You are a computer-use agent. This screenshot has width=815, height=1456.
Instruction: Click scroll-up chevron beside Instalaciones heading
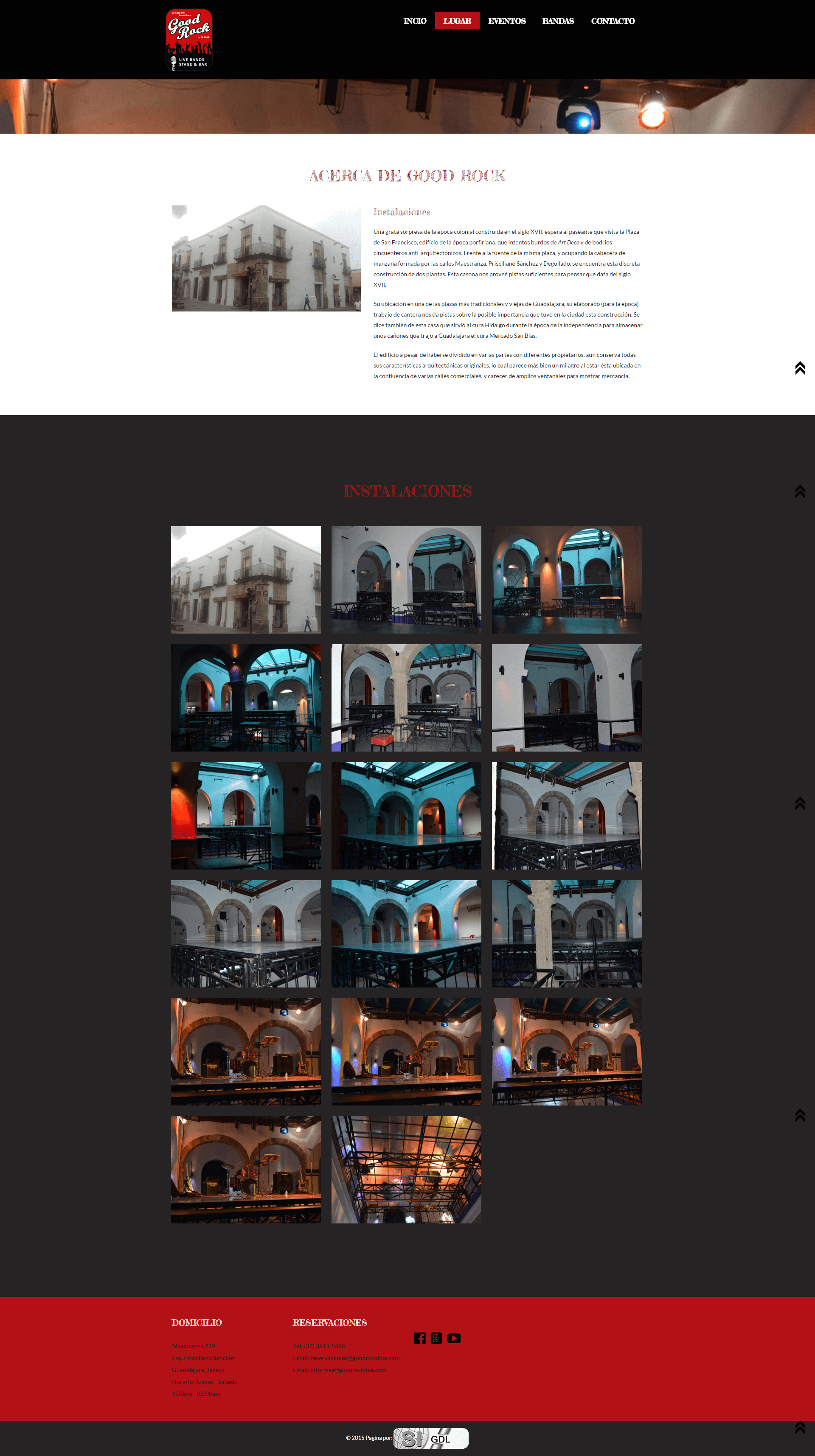pyautogui.click(x=800, y=491)
